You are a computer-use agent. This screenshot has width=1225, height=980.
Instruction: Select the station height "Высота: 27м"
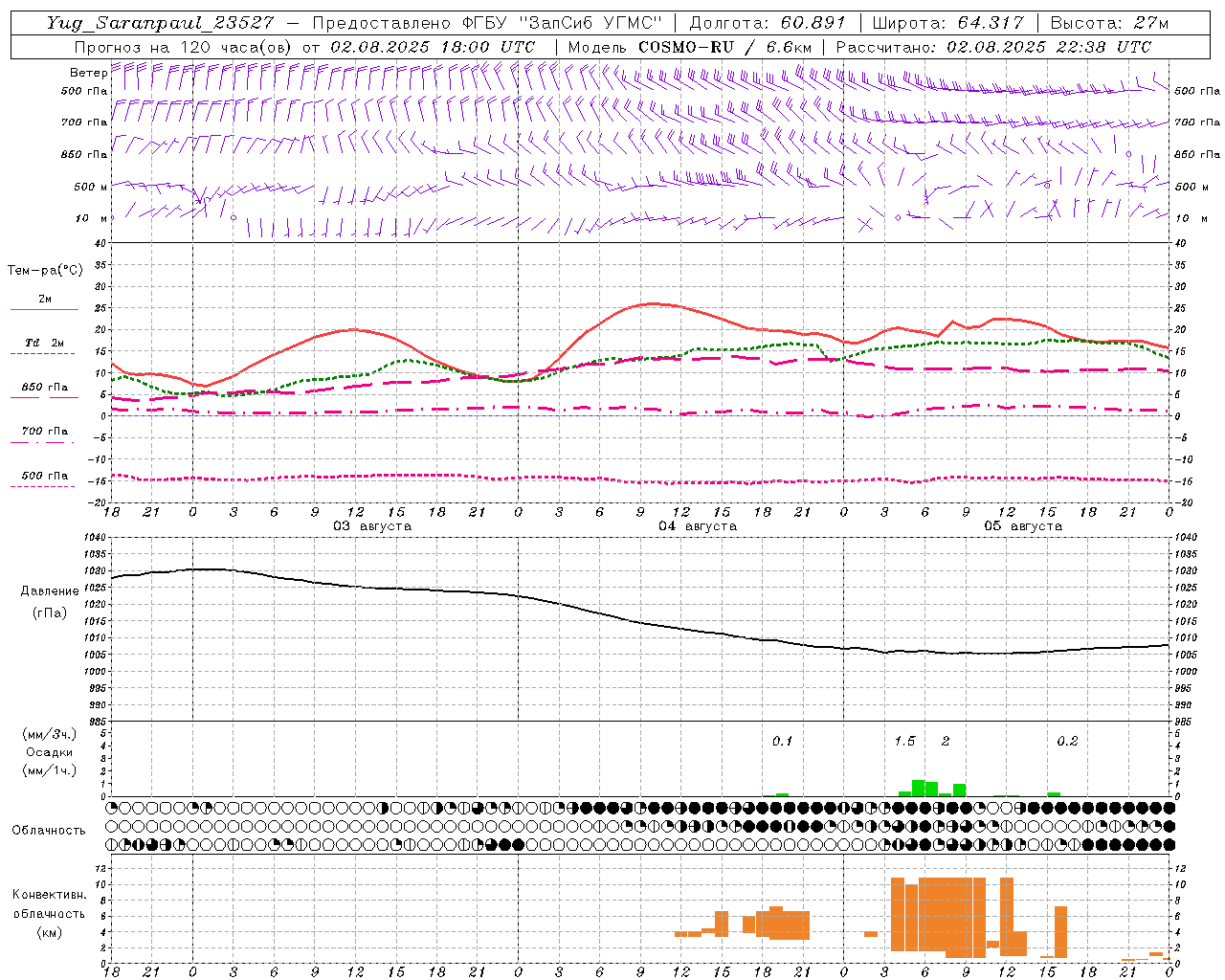tap(1109, 22)
